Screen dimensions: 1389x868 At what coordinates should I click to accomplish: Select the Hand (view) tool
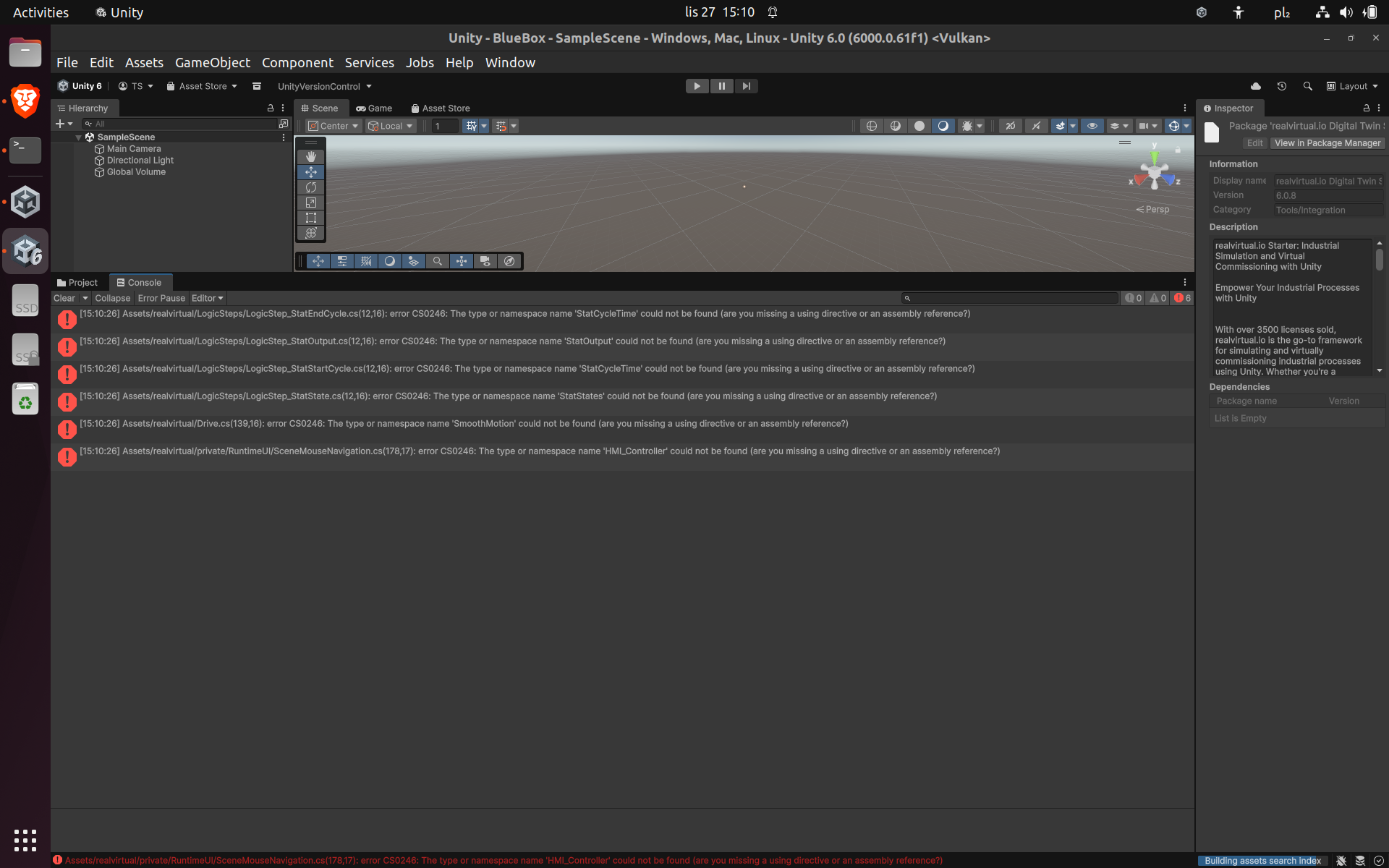[x=311, y=157]
